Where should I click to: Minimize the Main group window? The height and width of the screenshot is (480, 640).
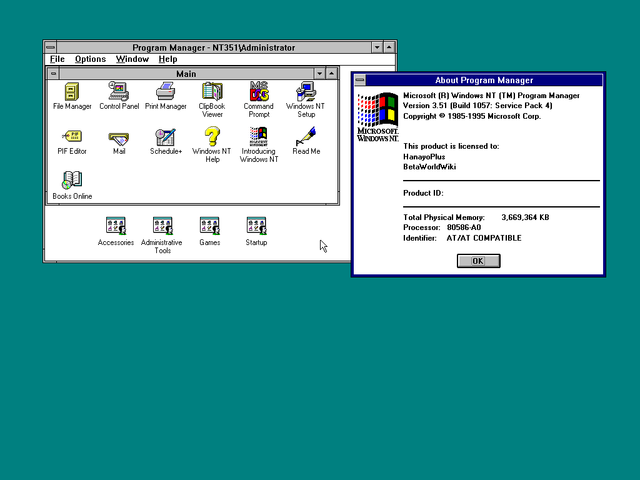coord(320,73)
